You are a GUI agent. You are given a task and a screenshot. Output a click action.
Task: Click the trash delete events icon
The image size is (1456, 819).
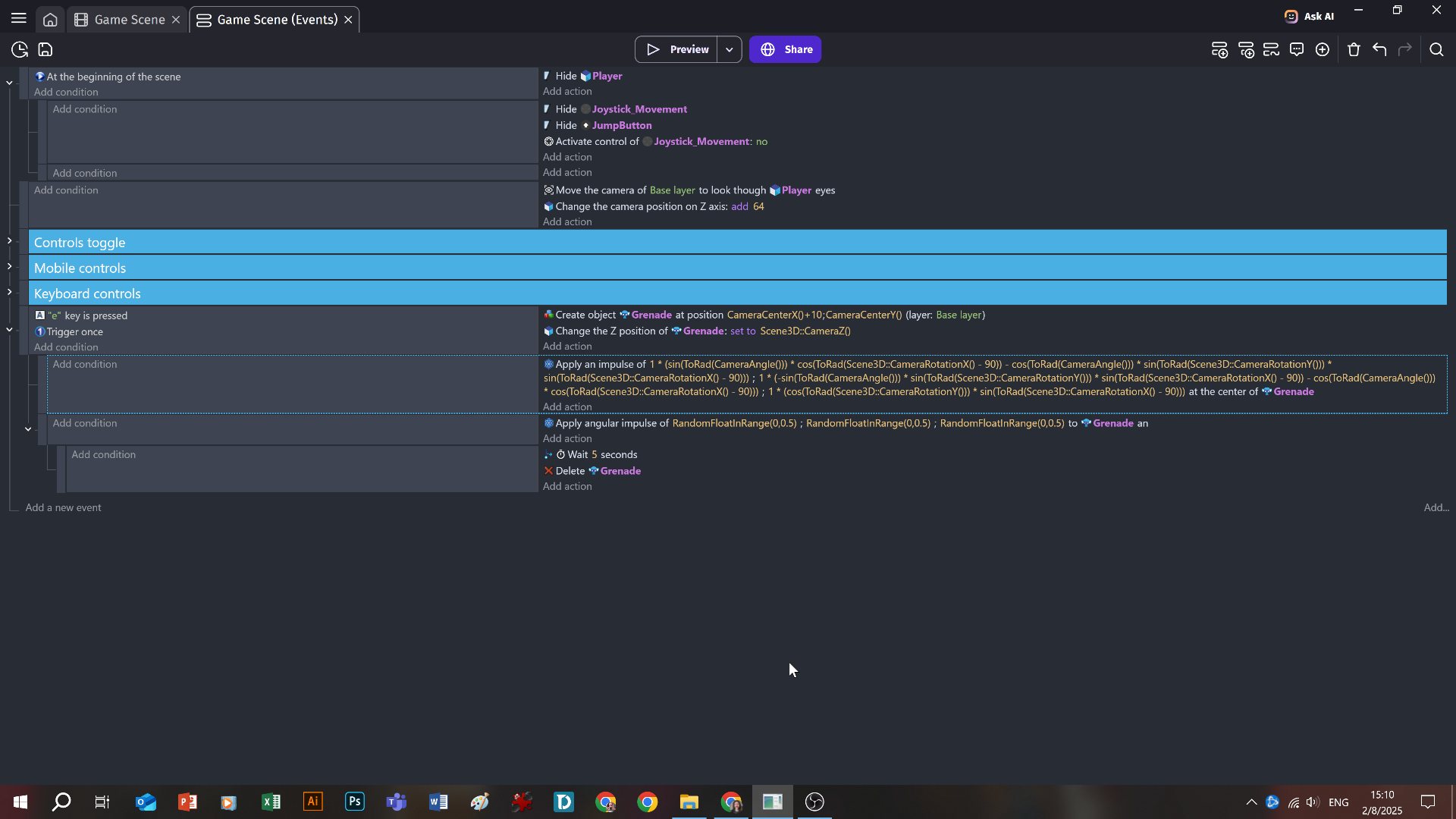1354,50
